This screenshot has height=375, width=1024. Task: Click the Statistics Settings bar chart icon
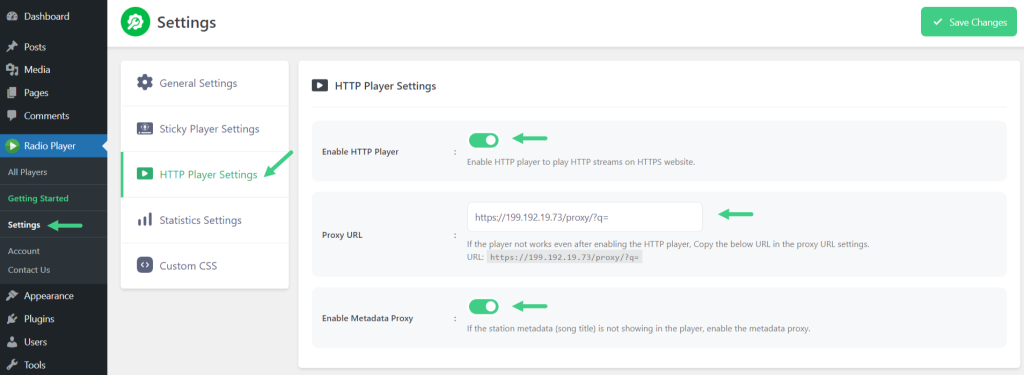(x=144, y=220)
